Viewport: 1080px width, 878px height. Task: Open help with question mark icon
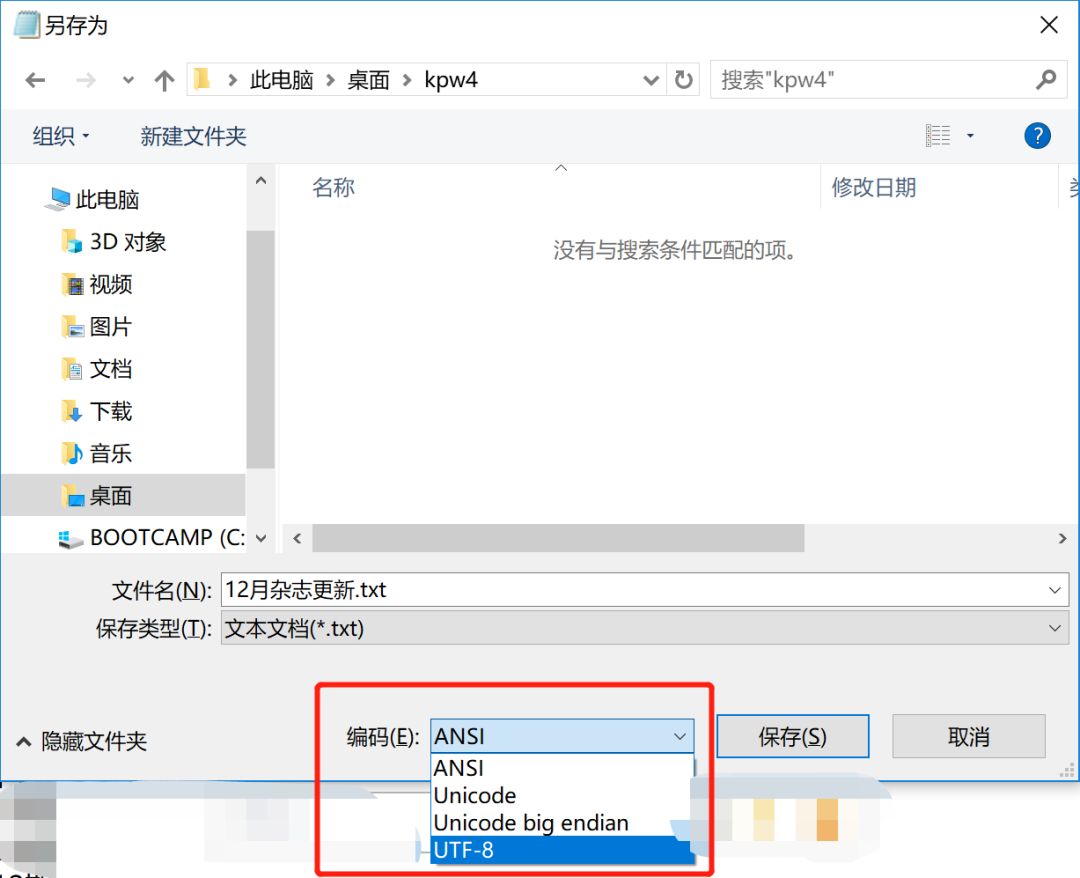(1037, 136)
